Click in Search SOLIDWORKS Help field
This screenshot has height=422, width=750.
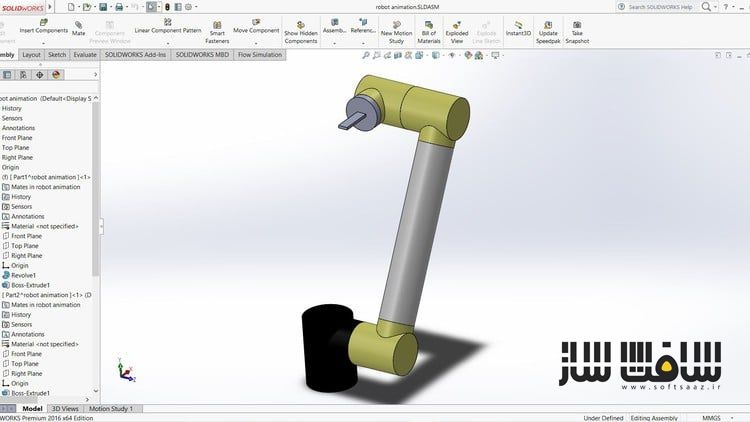pyautogui.click(x=660, y=7)
